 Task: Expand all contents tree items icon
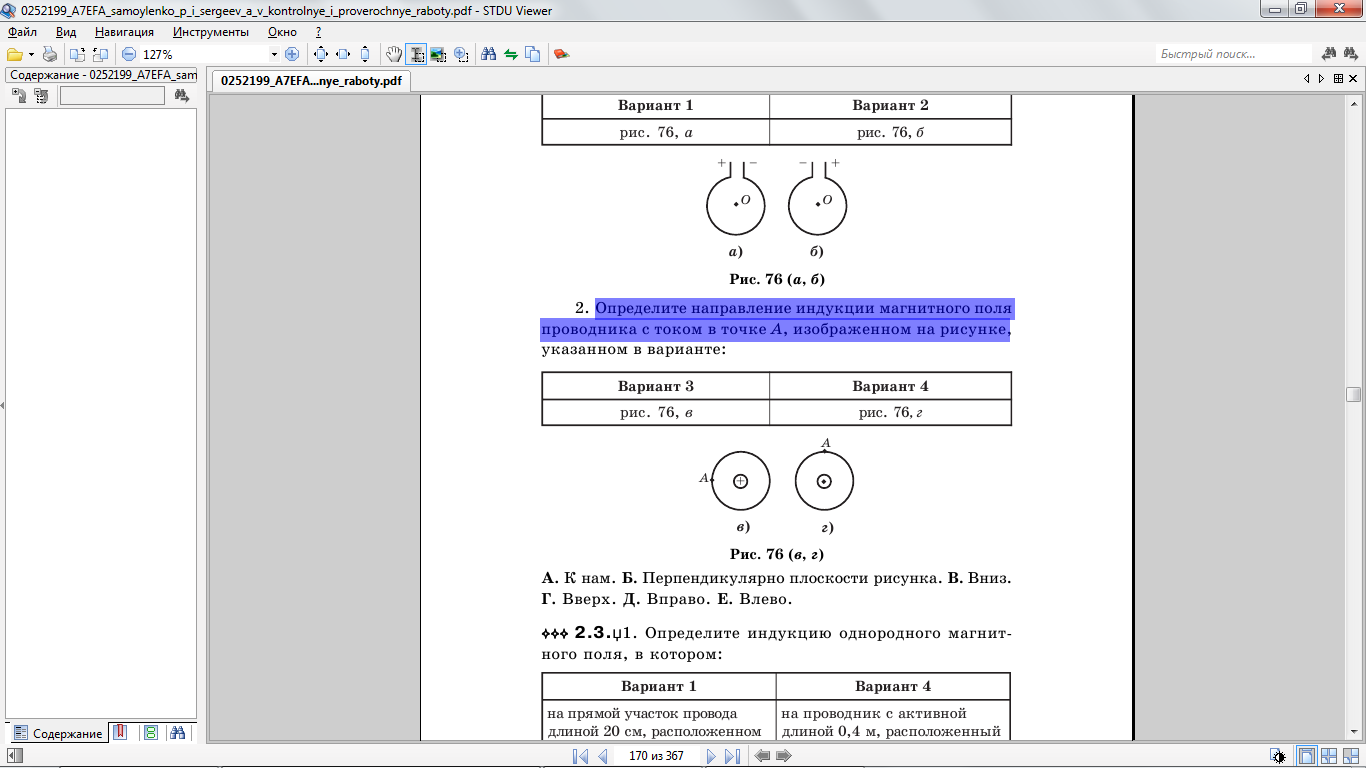click(x=19, y=95)
